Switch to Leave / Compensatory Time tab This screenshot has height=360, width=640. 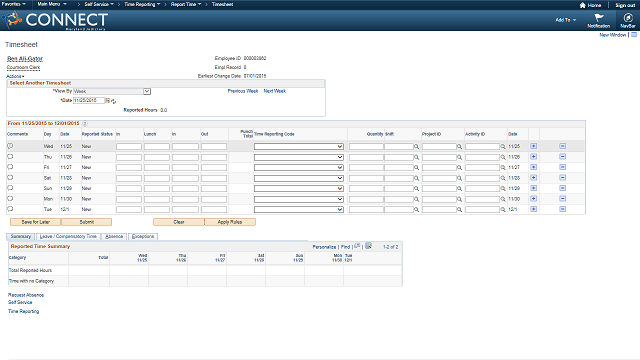pyautogui.click(x=68, y=236)
